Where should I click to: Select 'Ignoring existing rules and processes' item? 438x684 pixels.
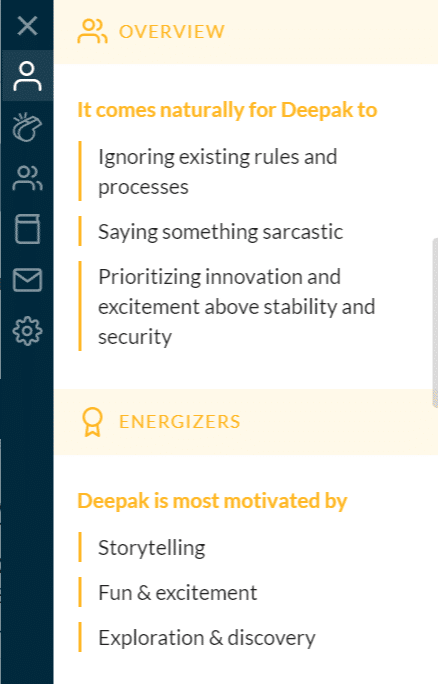[217, 171]
